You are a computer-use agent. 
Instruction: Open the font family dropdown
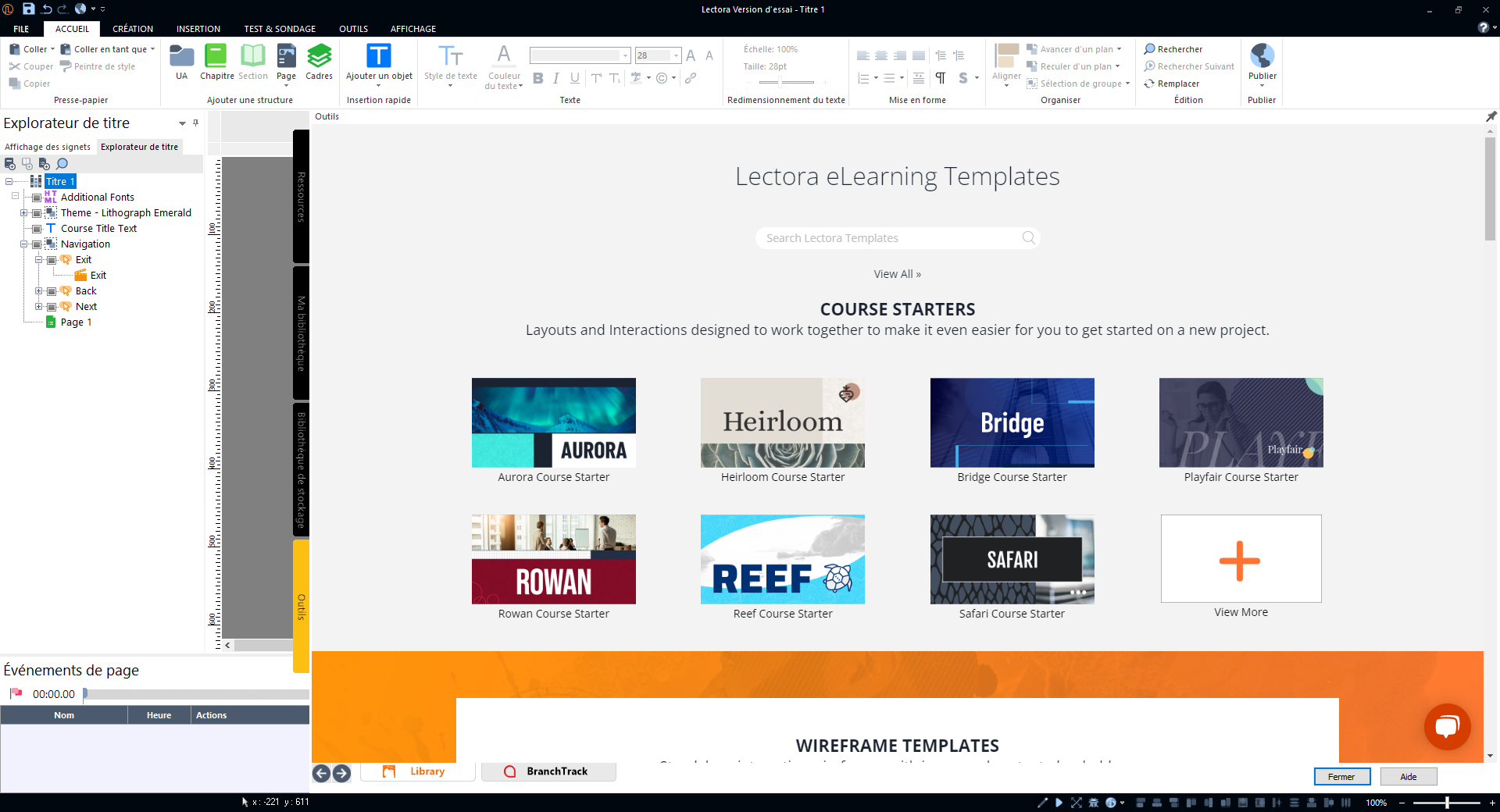(x=625, y=55)
